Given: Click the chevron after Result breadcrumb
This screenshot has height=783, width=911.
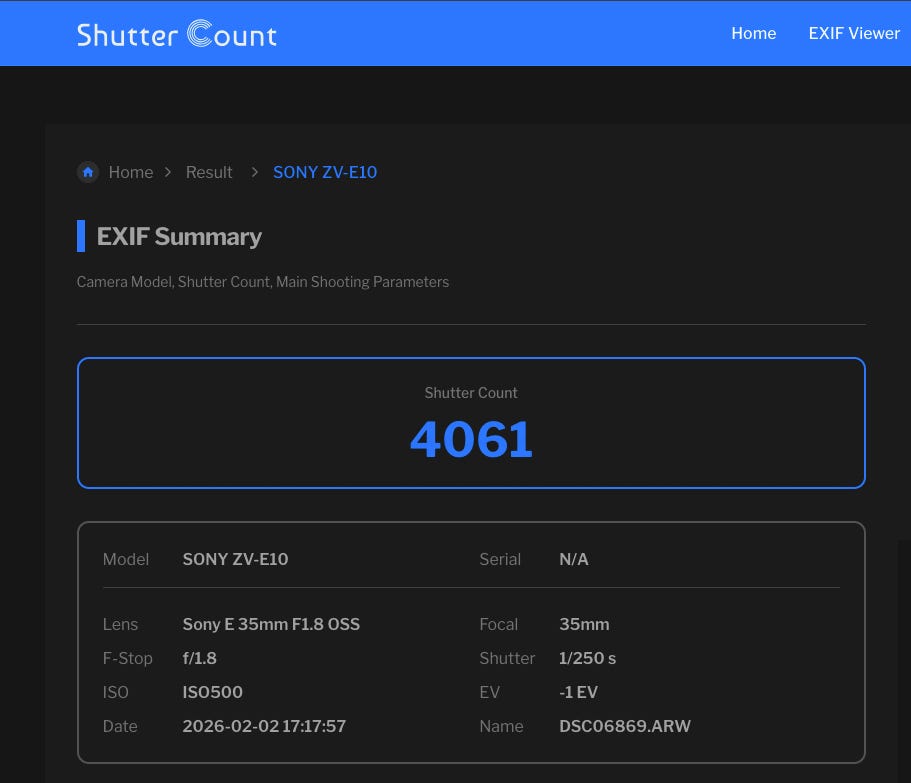Looking at the screenshot, I should [254, 172].
